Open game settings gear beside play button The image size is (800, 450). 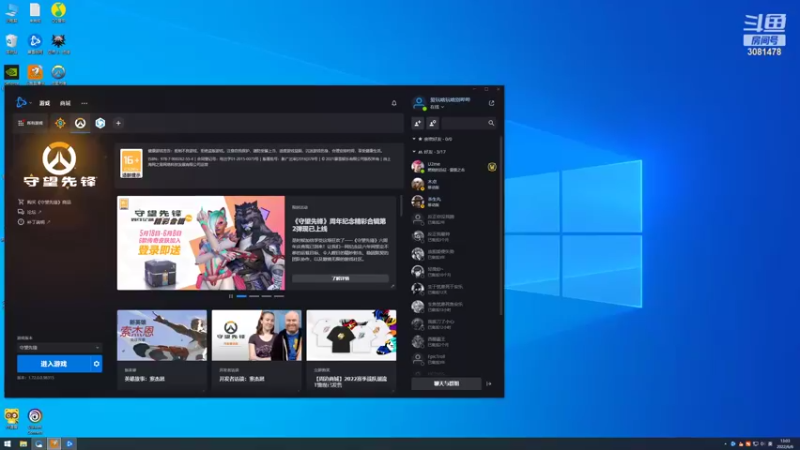point(96,364)
